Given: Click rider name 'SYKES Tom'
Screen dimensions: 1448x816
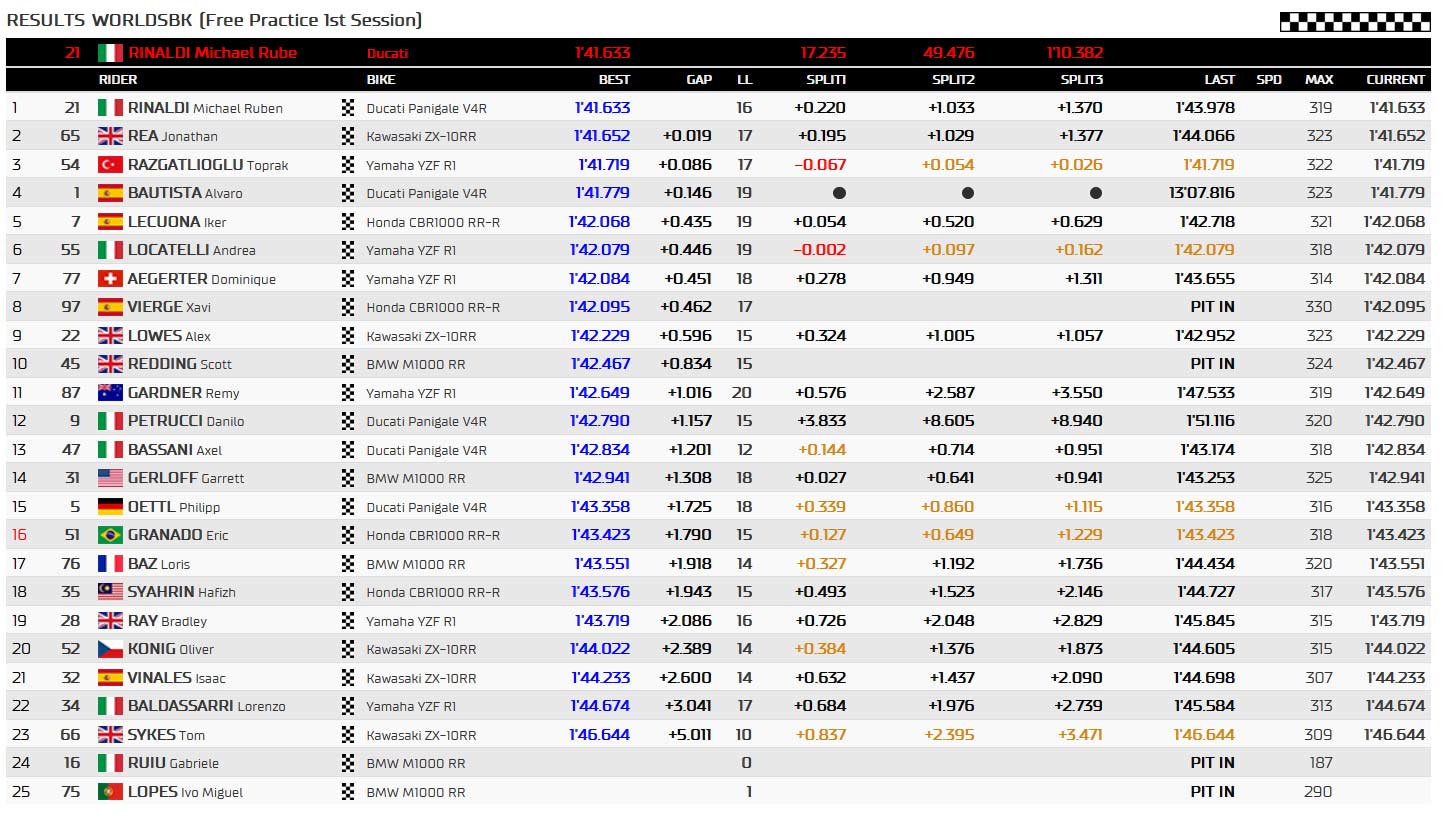Looking at the screenshot, I should coord(166,734).
